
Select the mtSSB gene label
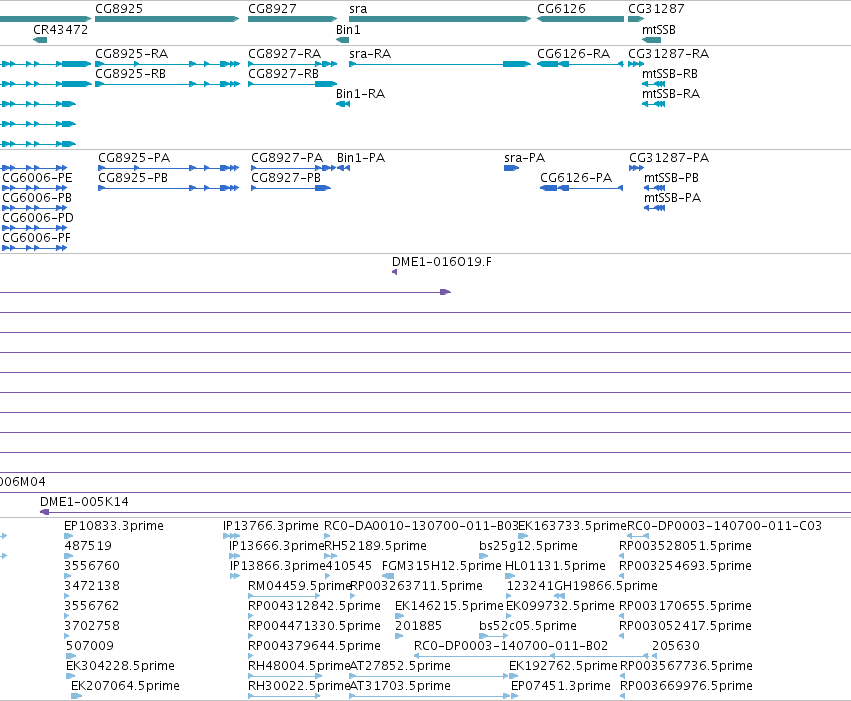tap(659, 30)
